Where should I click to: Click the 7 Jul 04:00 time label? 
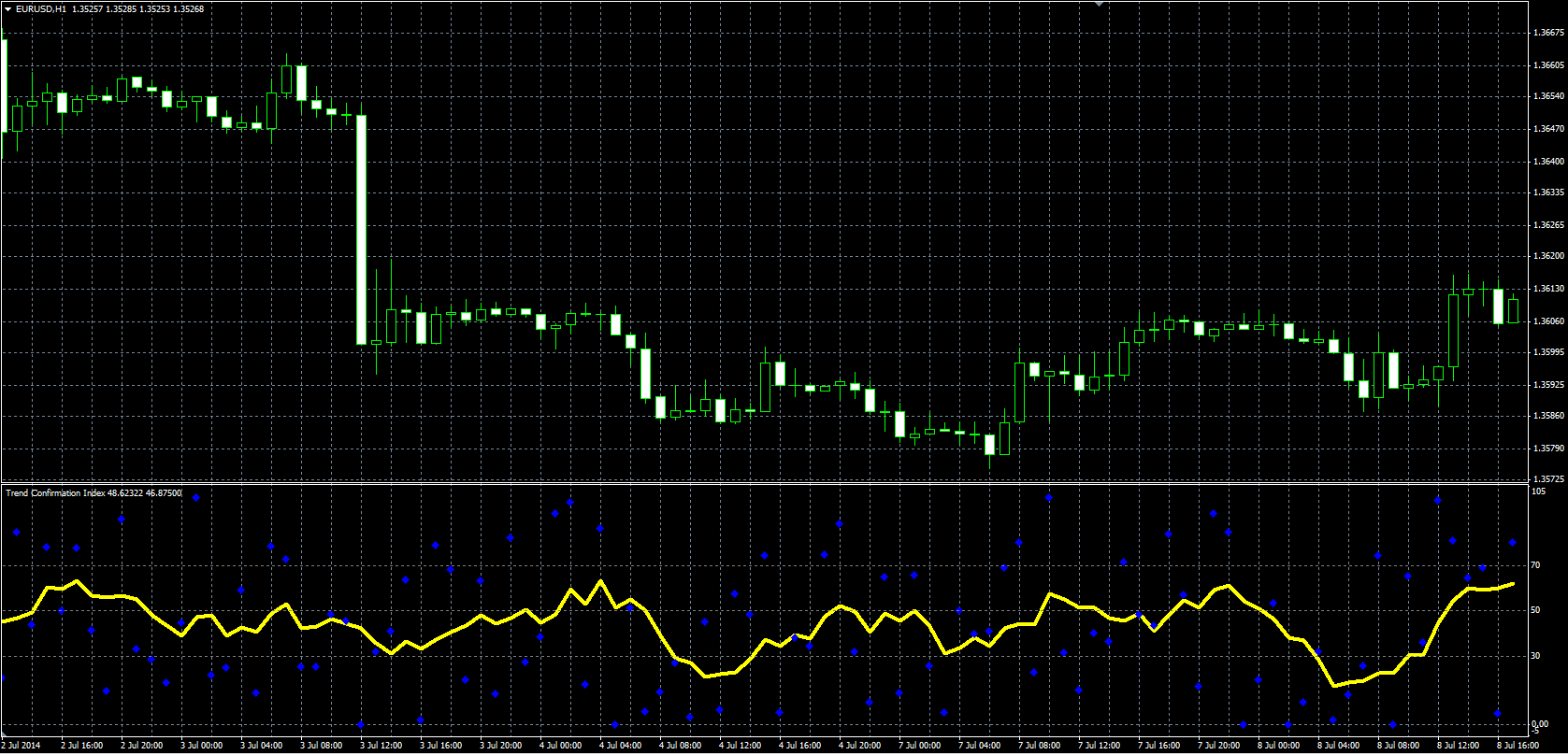[x=980, y=746]
